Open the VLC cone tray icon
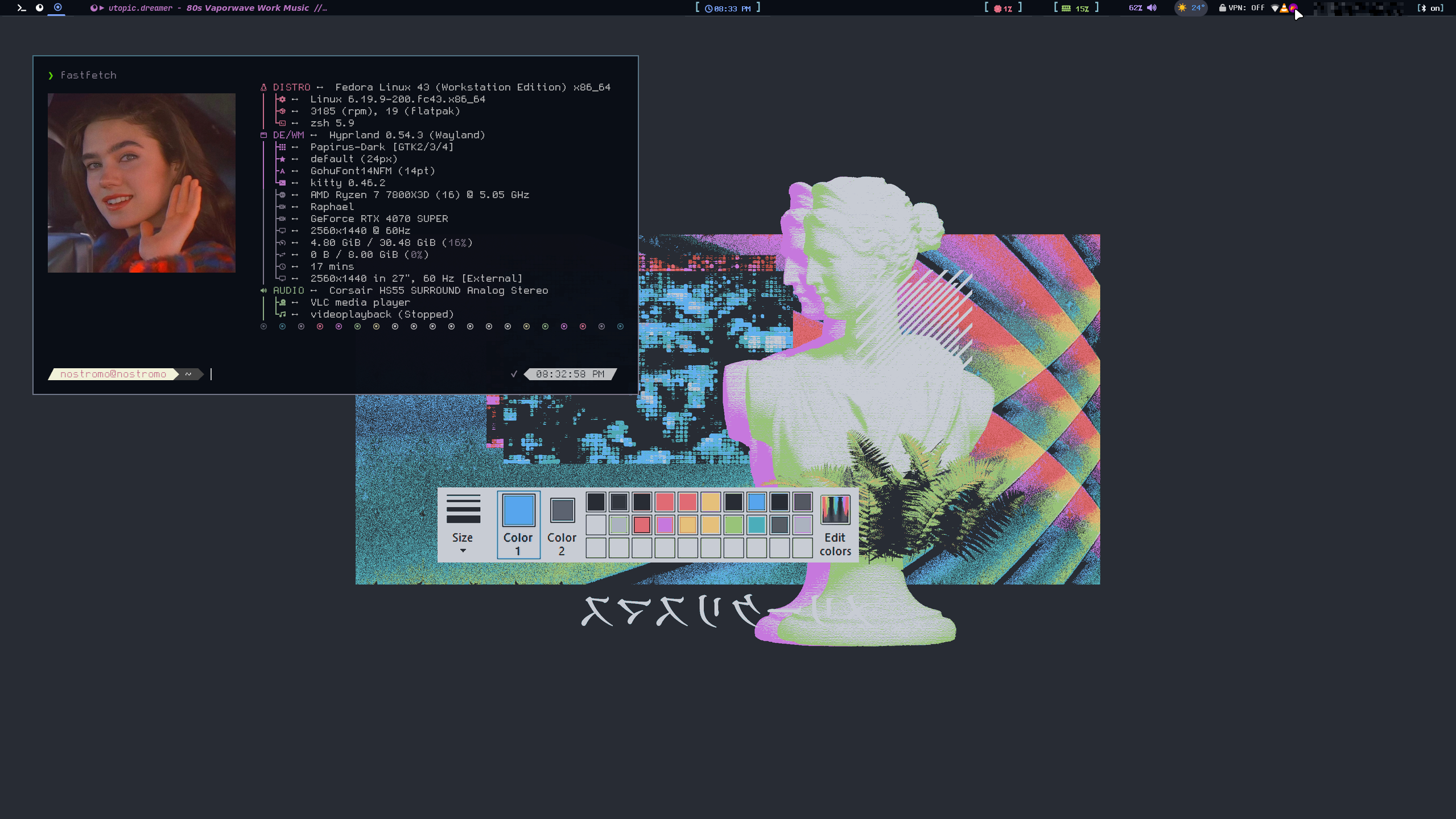Viewport: 1456px width, 819px height. coord(1284,8)
